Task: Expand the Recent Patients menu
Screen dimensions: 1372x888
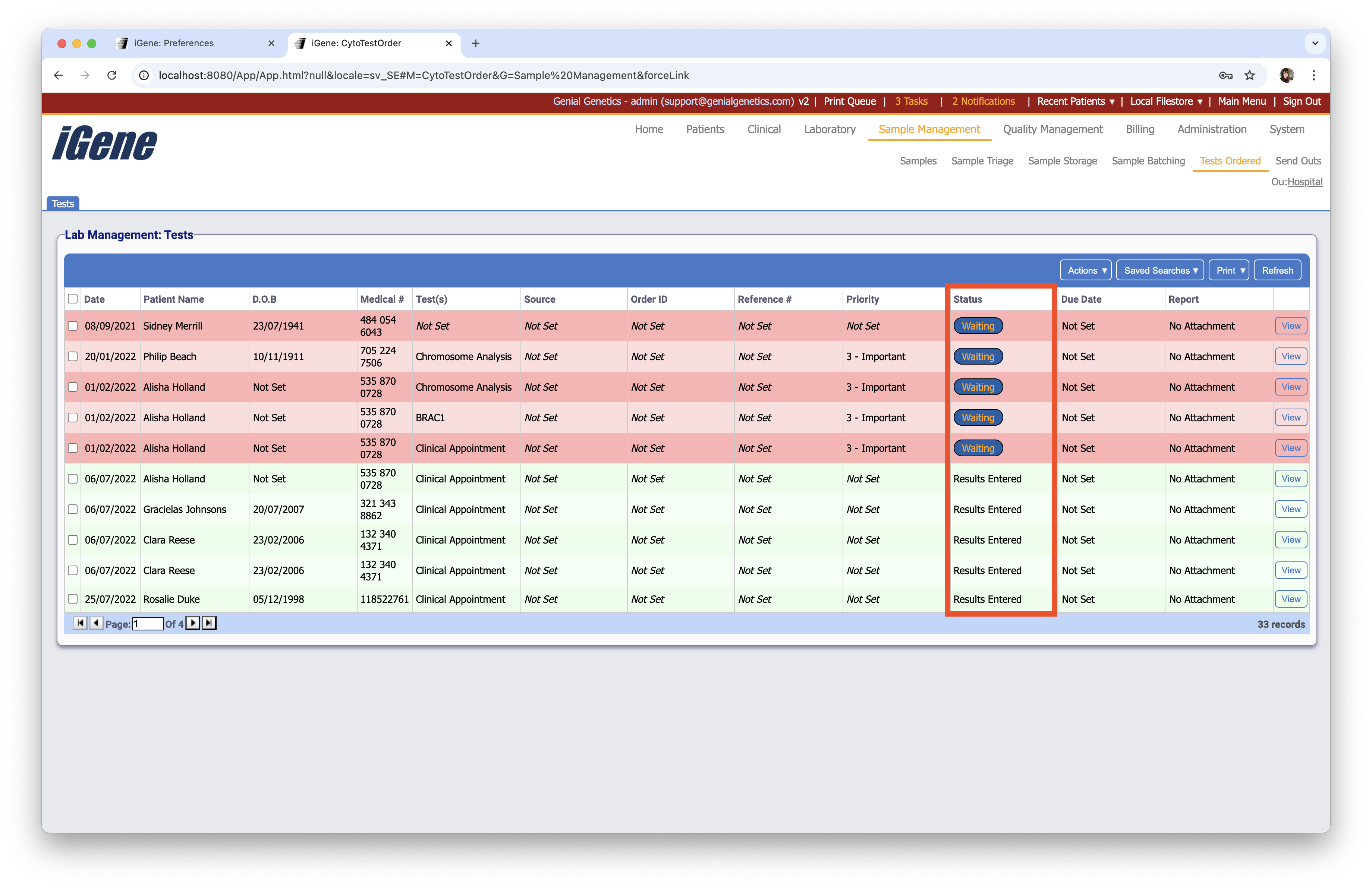Action: pyautogui.click(x=1075, y=101)
